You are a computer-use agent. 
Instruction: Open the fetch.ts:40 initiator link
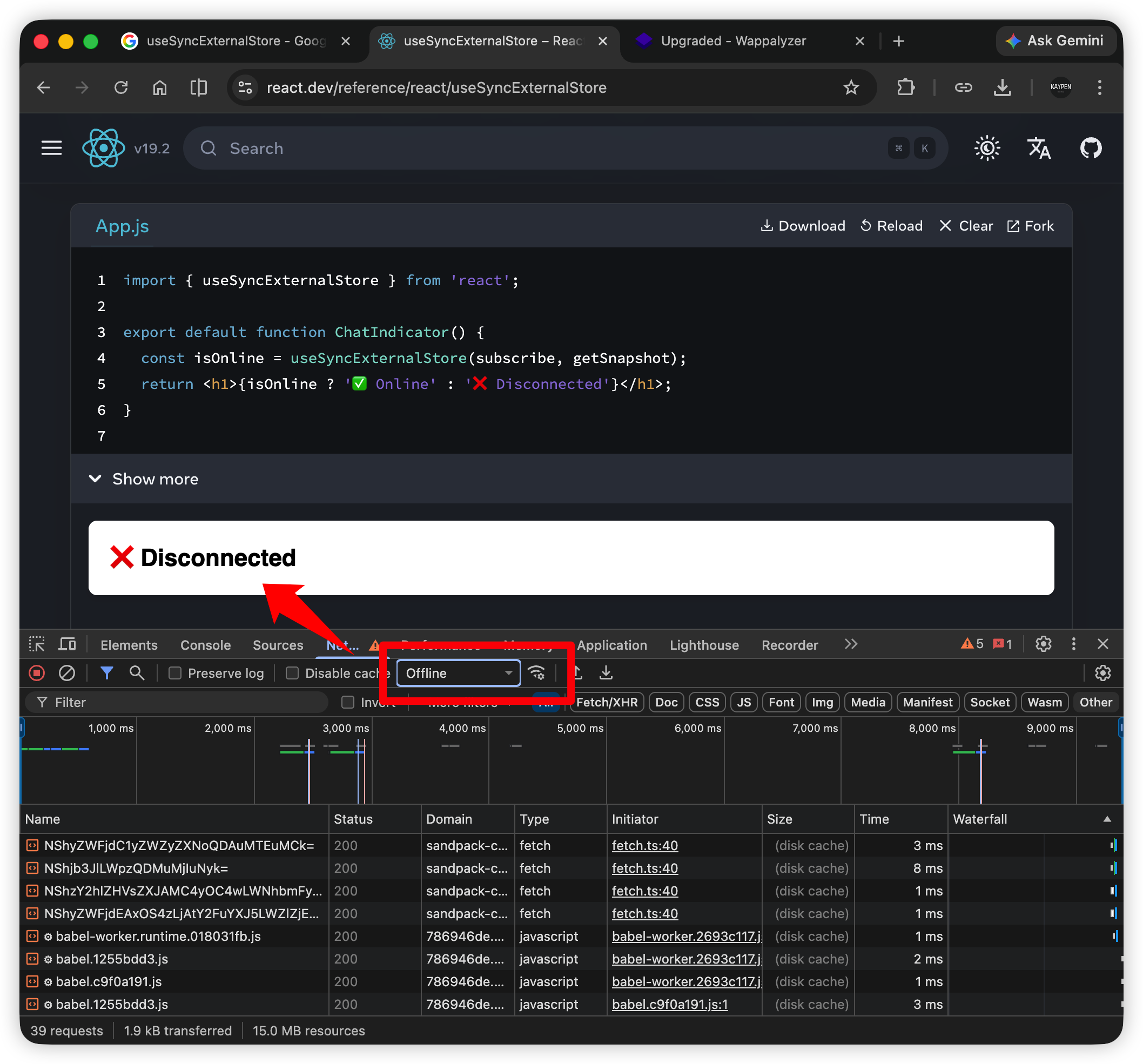(644, 846)
